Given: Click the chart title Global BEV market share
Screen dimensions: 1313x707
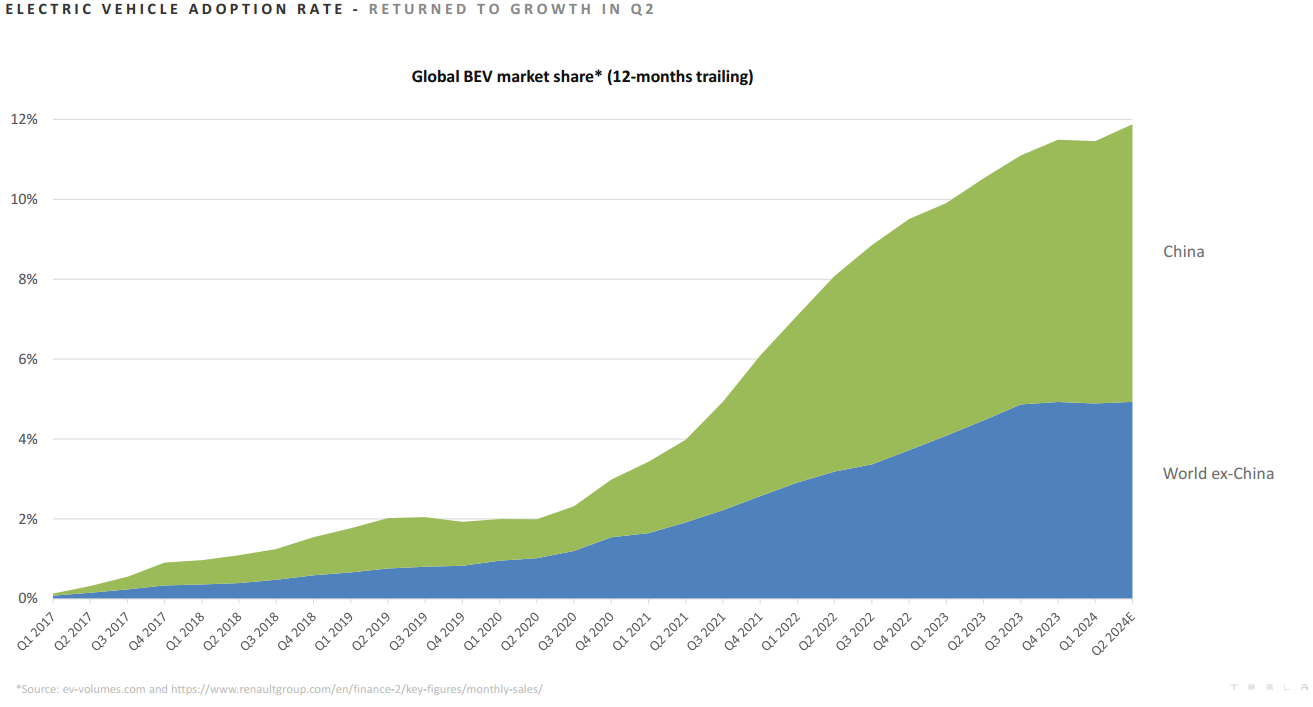Looking at the screenshot, I should tap(582, 77).
